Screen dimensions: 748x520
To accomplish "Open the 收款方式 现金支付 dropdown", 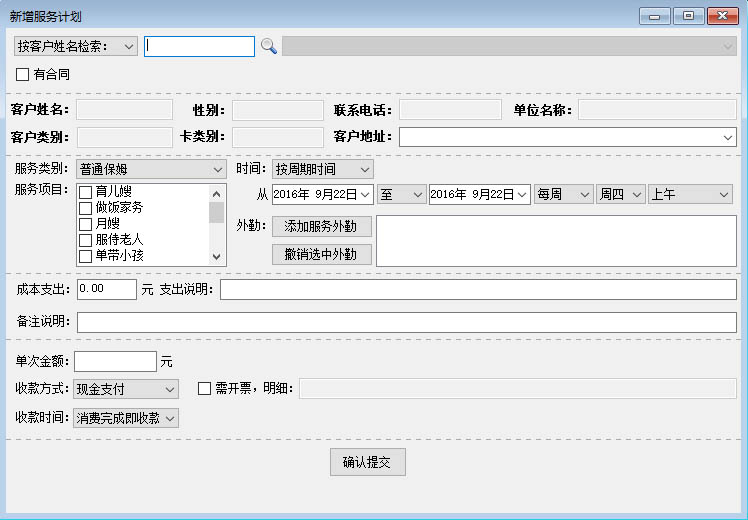I will (126, 389).
